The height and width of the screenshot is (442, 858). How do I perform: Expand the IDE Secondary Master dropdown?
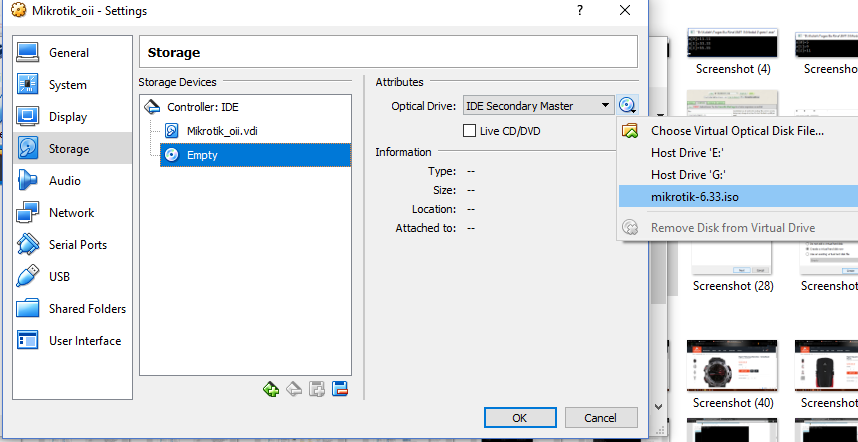538,106
